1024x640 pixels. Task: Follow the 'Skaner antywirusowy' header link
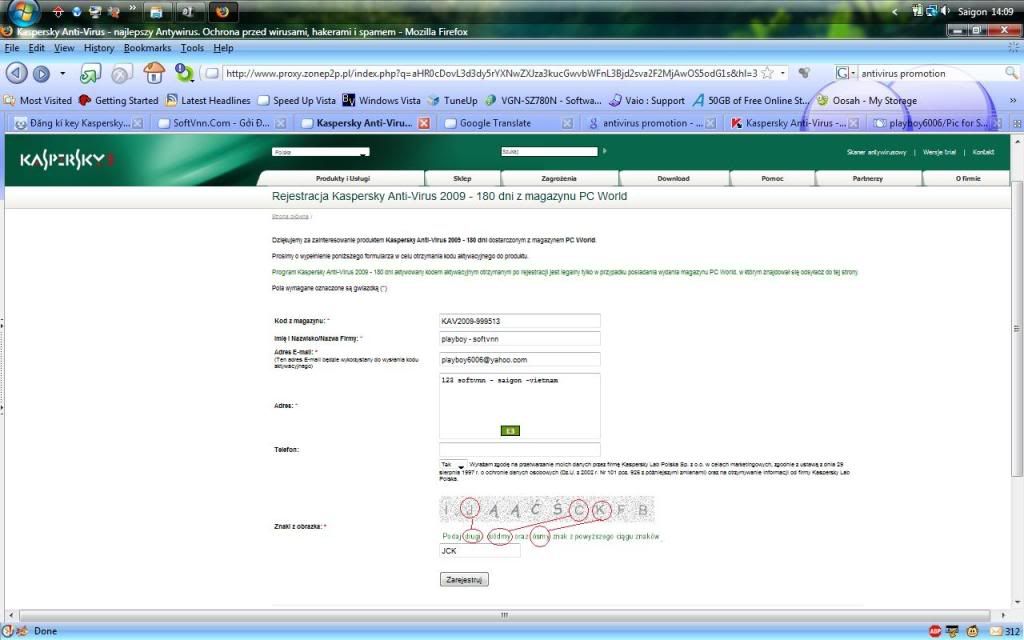pos(876,152)
